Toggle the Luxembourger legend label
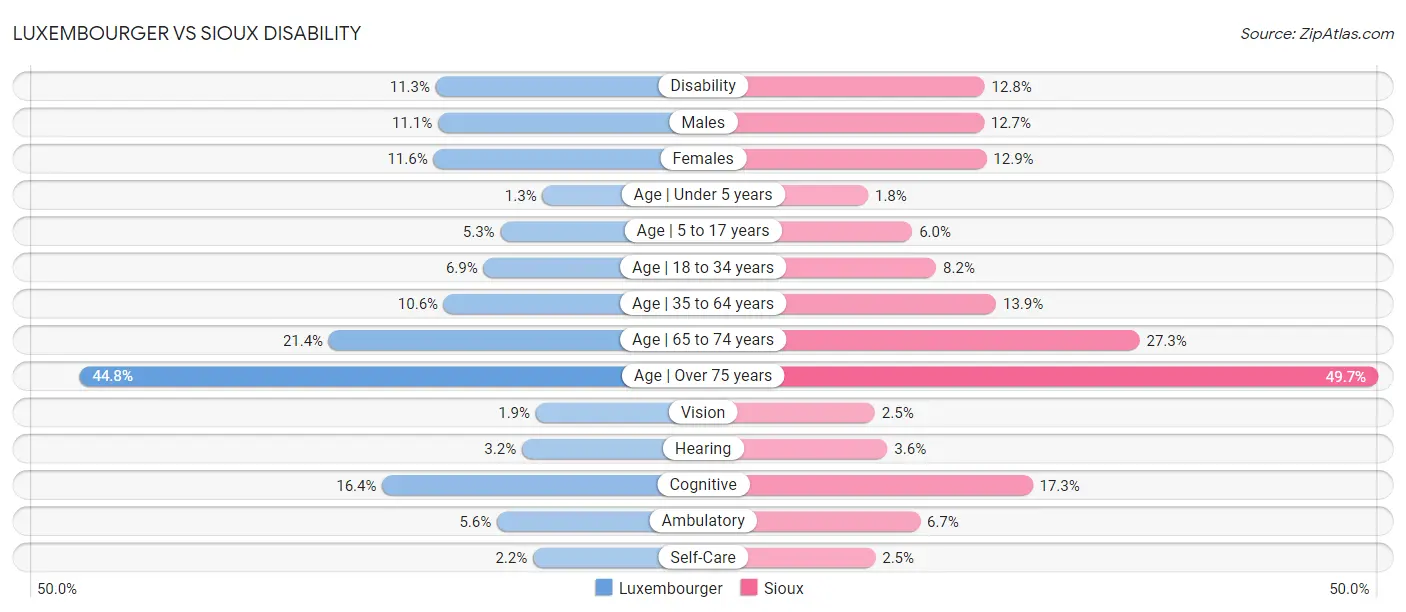The image size is (1406, 612). point(670,588)
